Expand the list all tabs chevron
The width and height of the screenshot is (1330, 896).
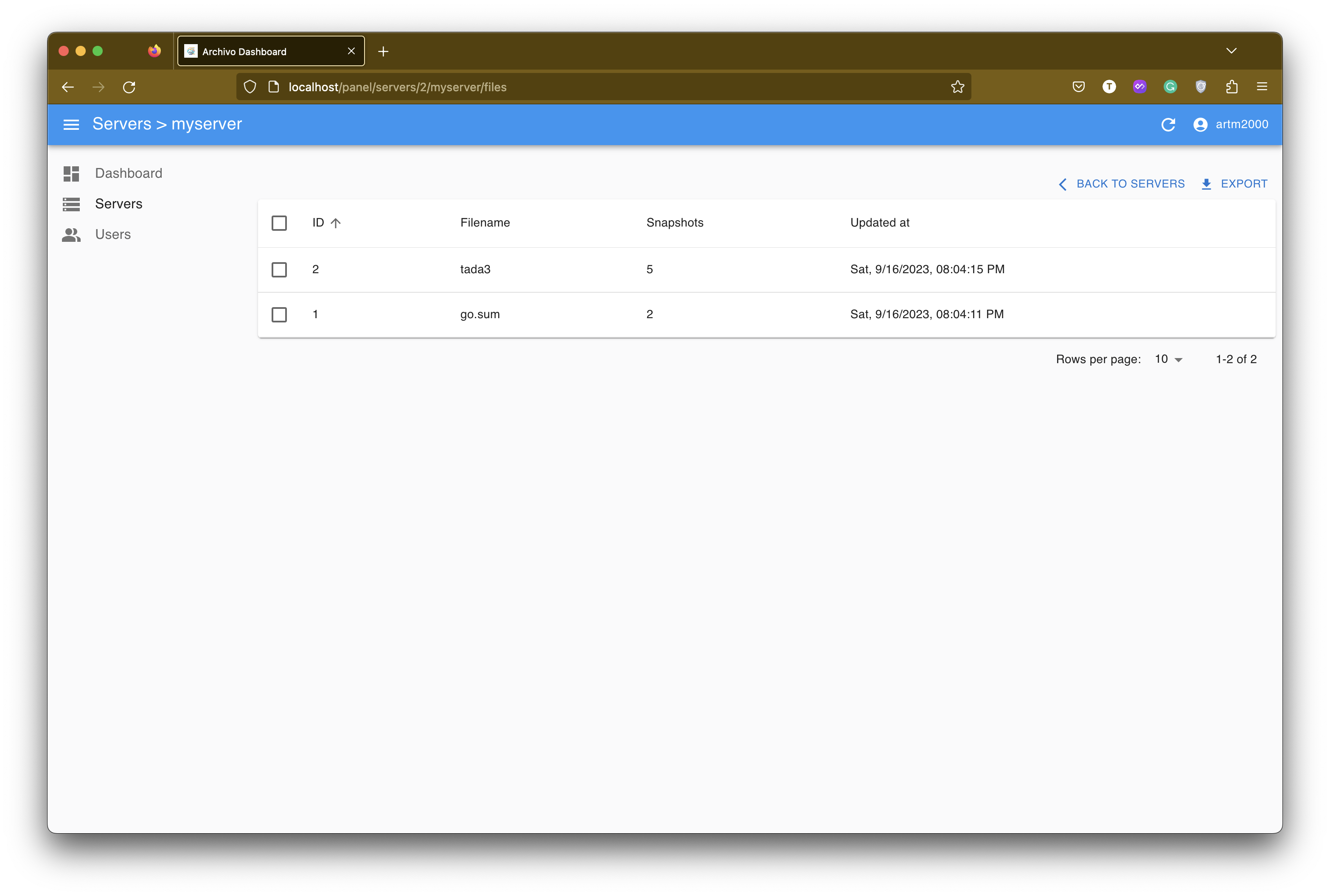tap(1231, 51)
